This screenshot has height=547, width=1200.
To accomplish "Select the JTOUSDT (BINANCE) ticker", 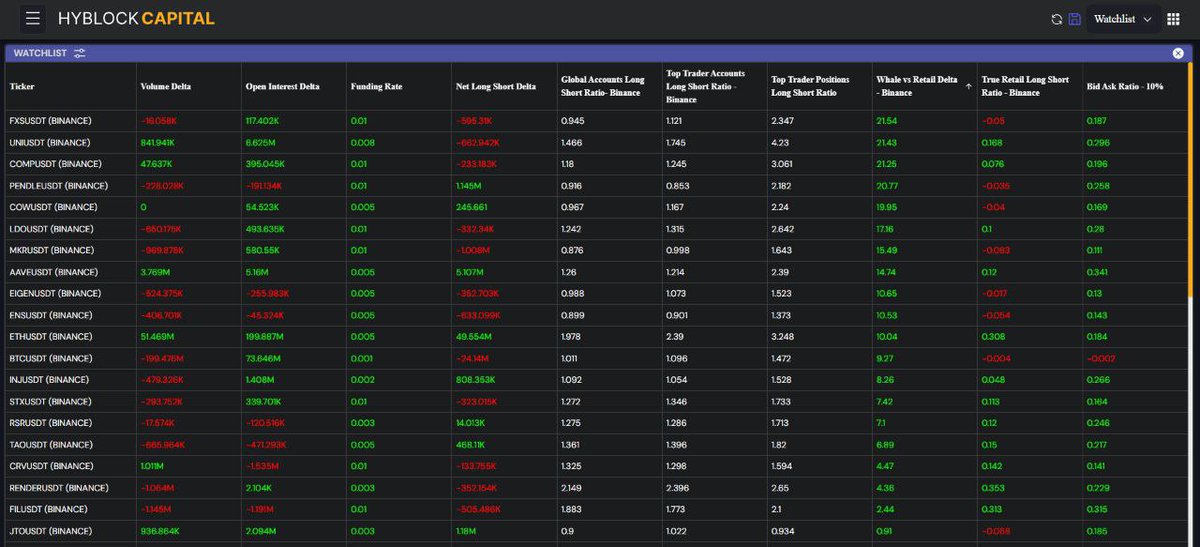I will click(x=49, y=531).
